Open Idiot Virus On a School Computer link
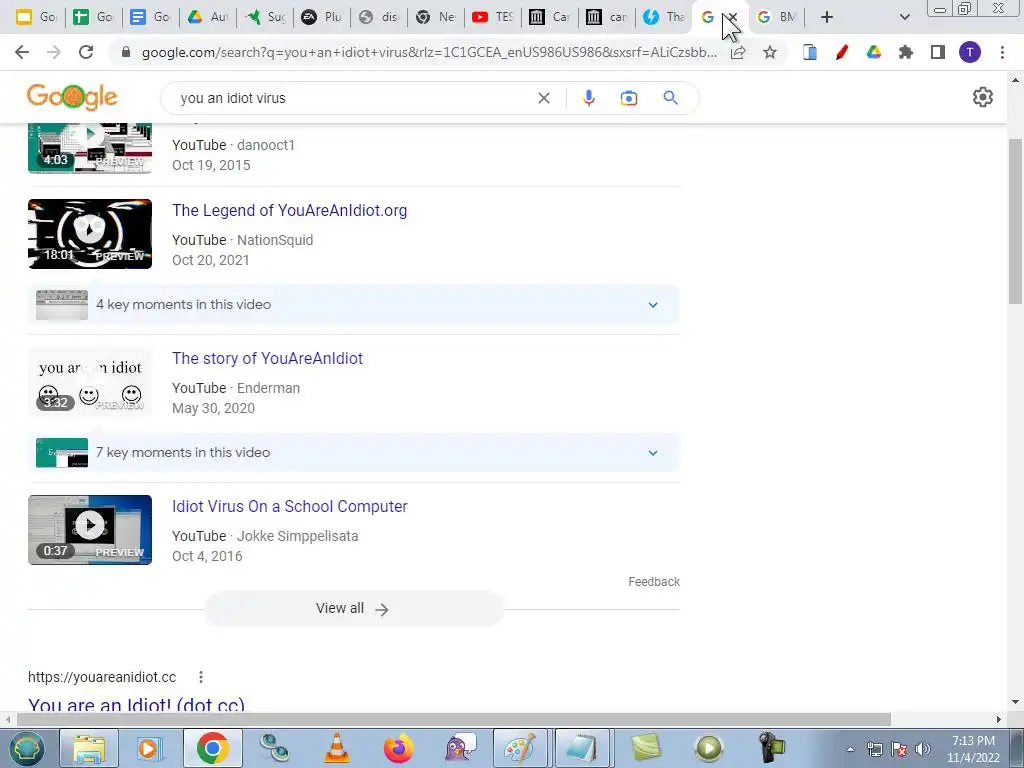Viewport: 1024px width, 768px height. [289, 507]
